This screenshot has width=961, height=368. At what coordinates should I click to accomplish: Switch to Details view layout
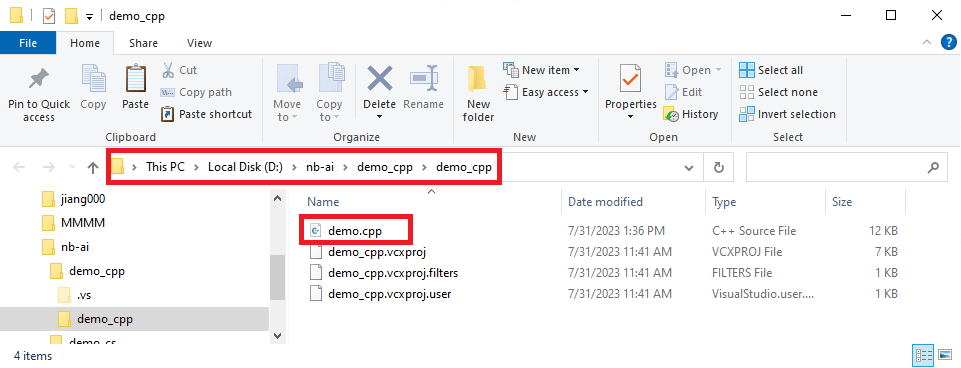923,355
